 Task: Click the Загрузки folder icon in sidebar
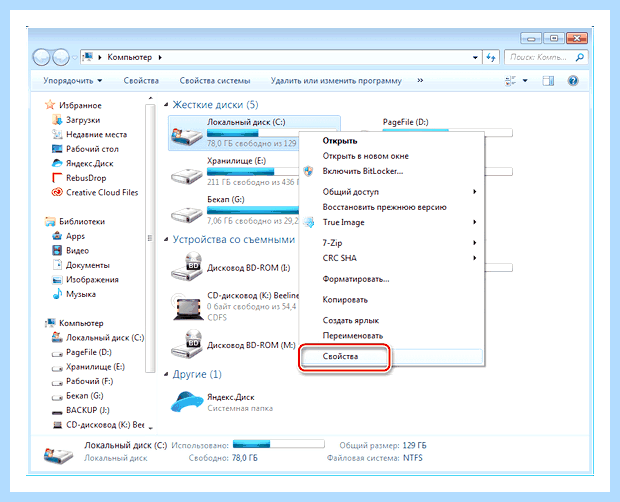tap(57, 119)
